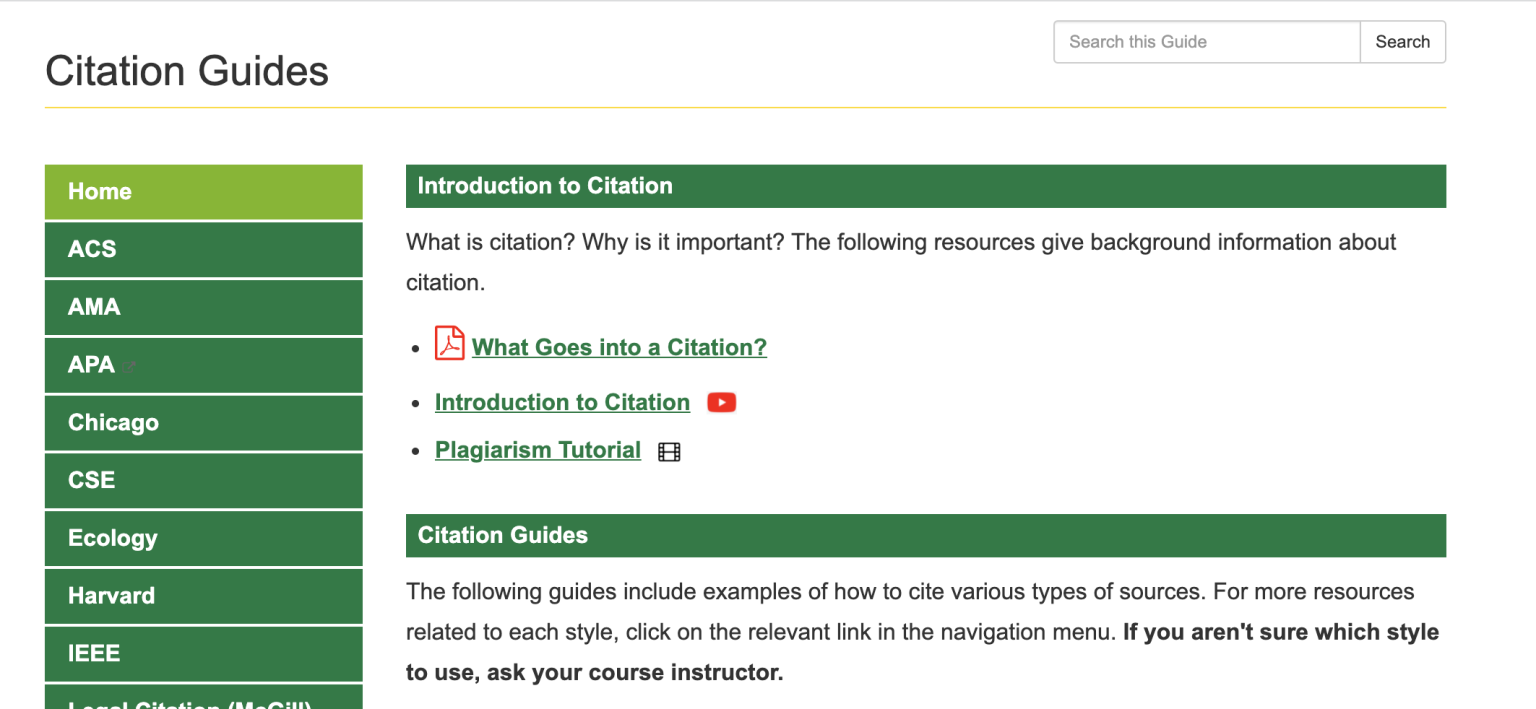Click the Search button
Screen dimensions: 1536x709
[x=1402, y=42]
